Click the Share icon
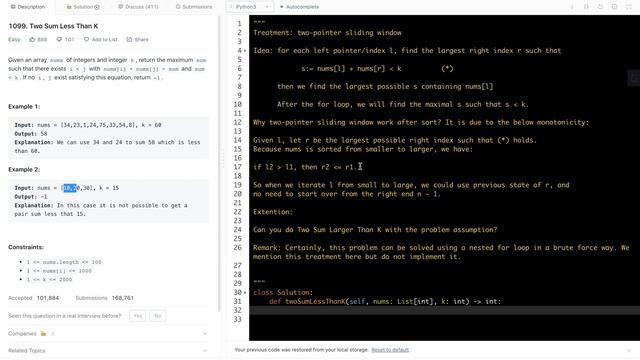Viewport: 640px width, 360px height. [x=129, y=40]
